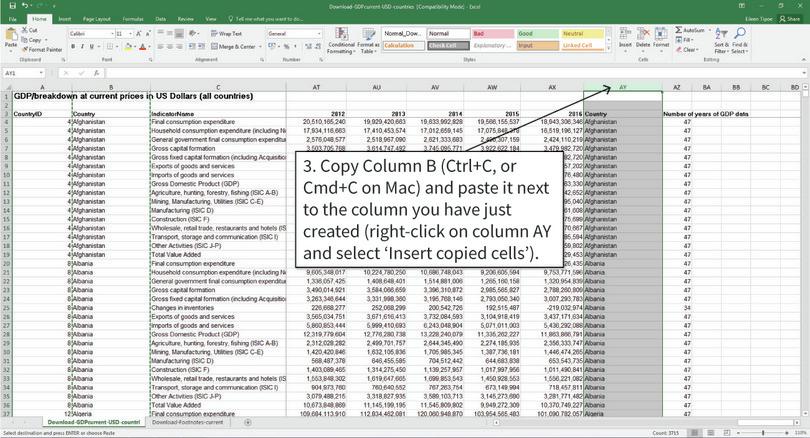The height and width of the screenshot is (438, 810).
Task: Activate the Format Painter brush
Action: (x=41, y=50)
